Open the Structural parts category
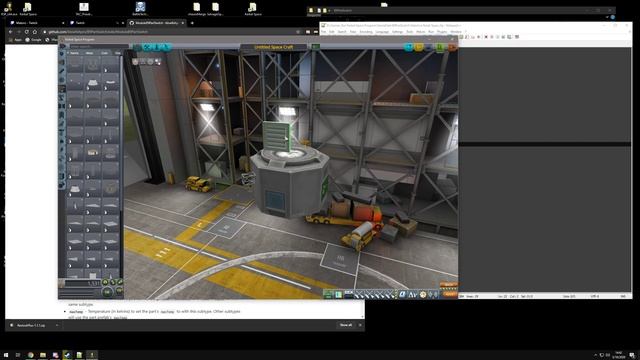The image size is (640, 360). click(62, 88)
